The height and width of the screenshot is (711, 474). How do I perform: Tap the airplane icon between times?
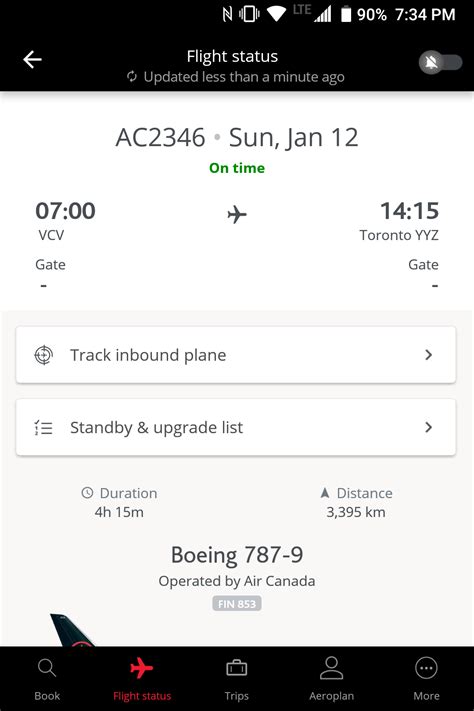tap(237, 214)
